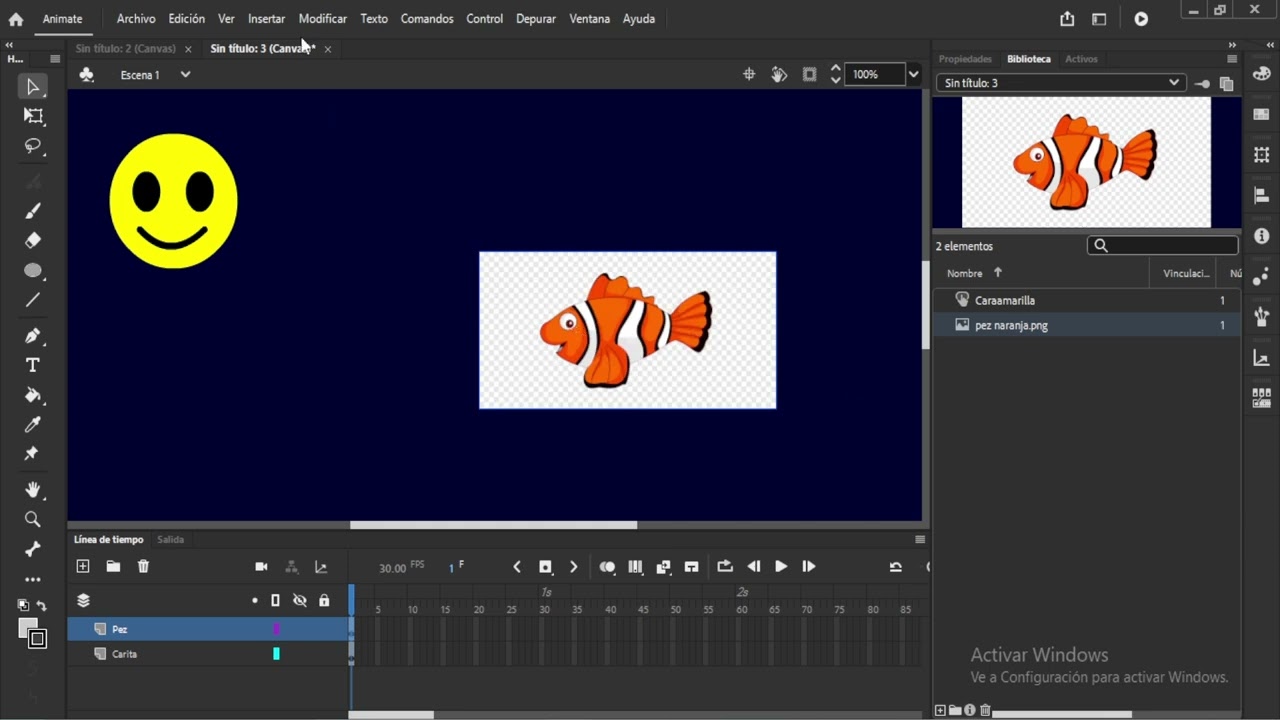Switch to the Sin título: 2 document tab
The image size is (1280, 720).
[x=125, y=48]
